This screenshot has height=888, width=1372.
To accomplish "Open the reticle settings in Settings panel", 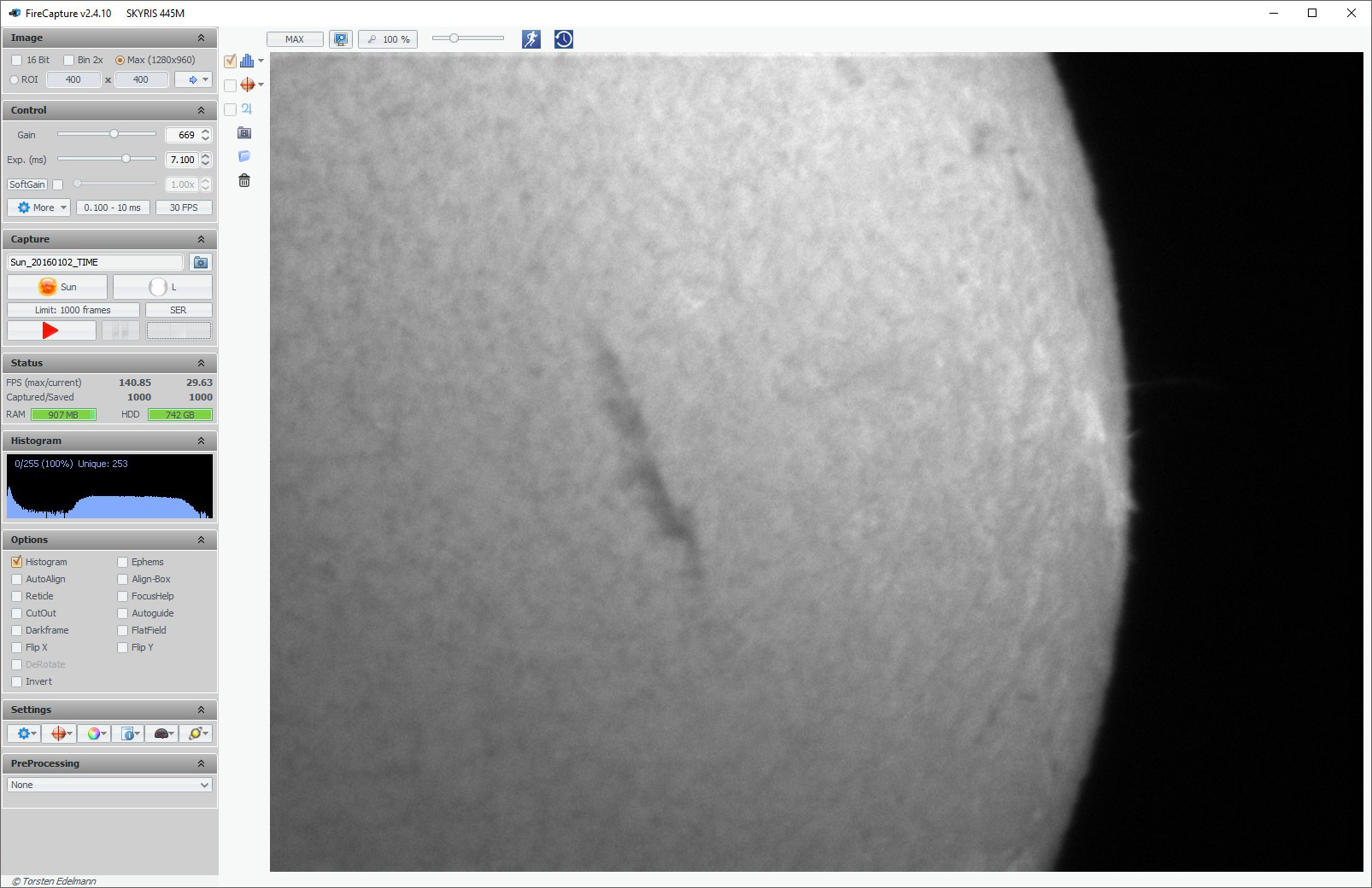I will tap(59, 733).
